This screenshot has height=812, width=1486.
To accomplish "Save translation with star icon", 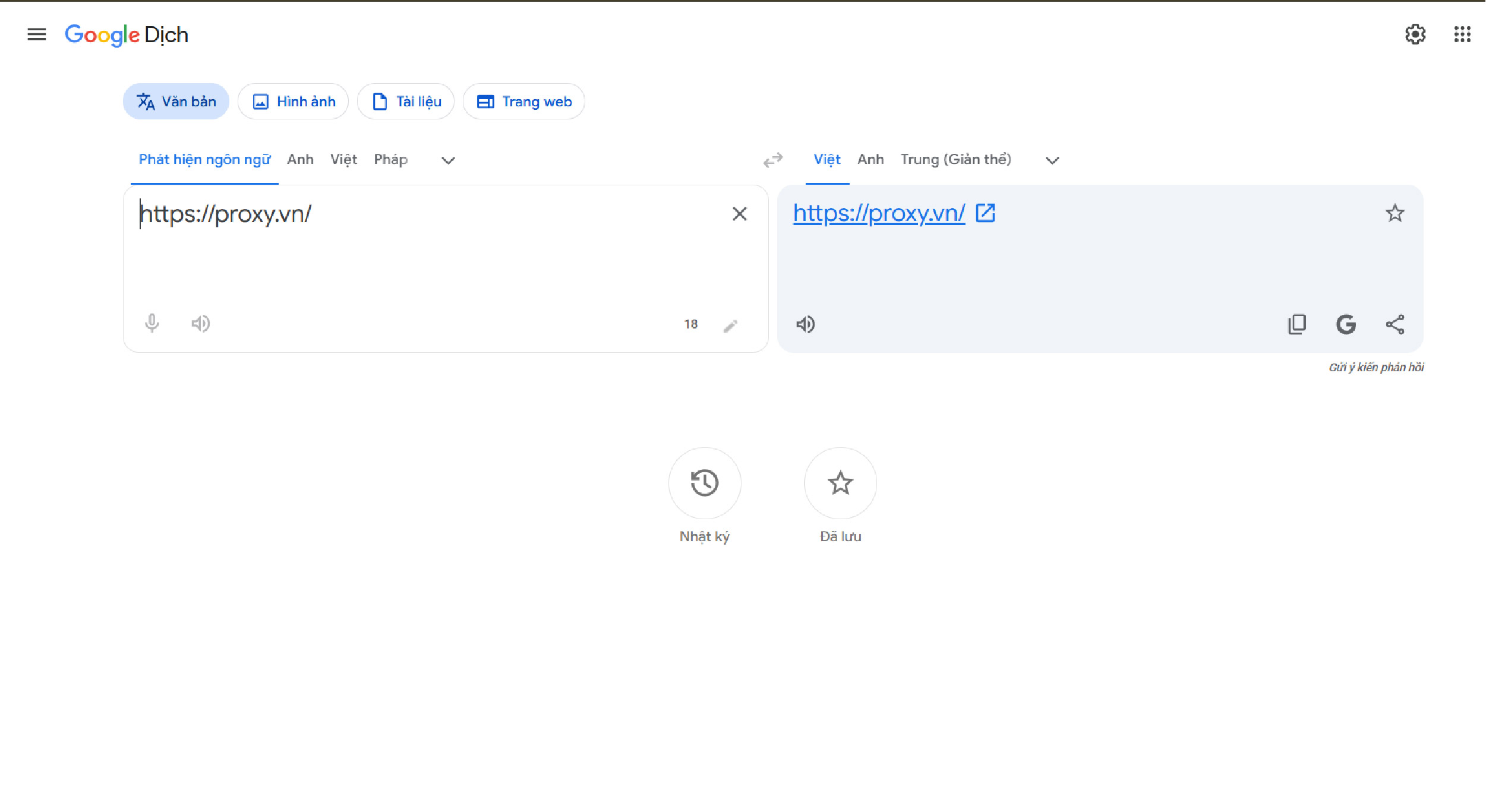I will point(1395,213).
